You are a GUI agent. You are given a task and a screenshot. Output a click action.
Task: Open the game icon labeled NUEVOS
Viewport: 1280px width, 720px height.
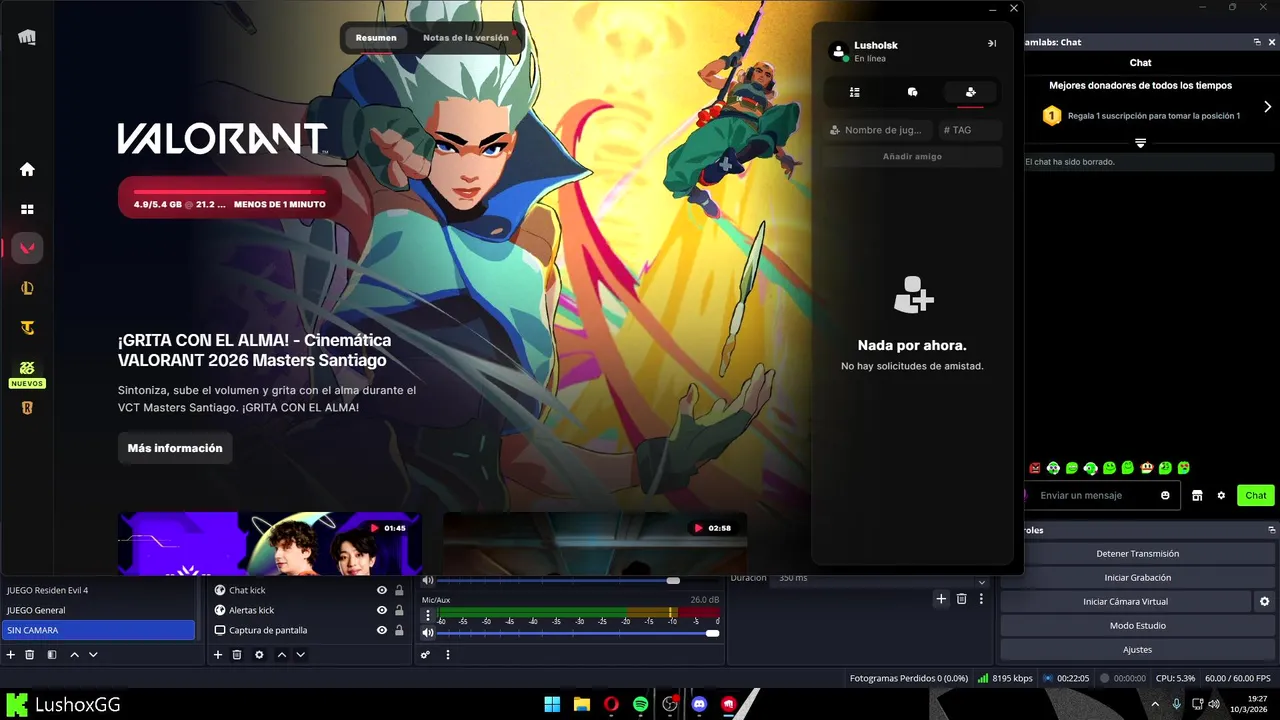pos(27,374)
